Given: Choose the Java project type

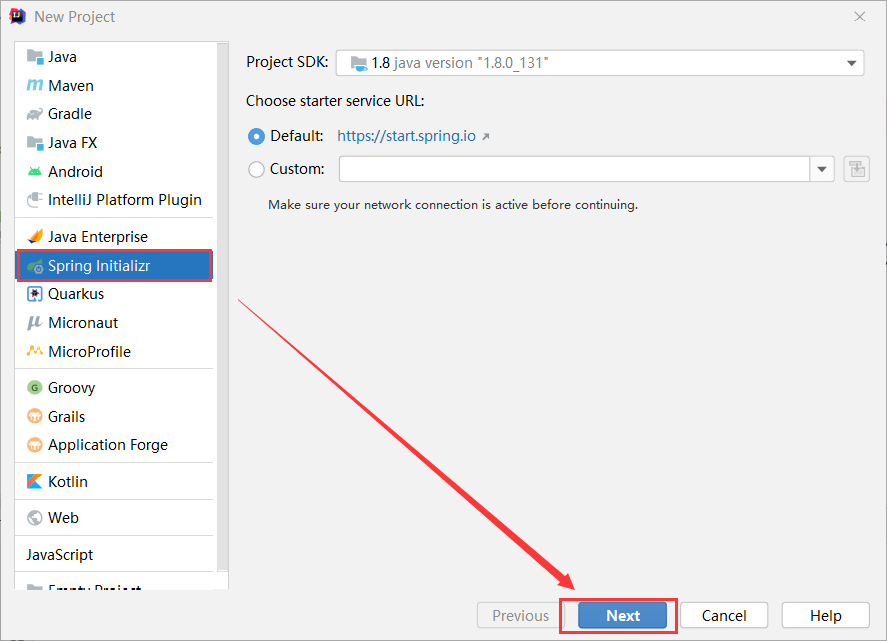Looking at the screenshot, I should pyautogui.click(x=114, y=57).
